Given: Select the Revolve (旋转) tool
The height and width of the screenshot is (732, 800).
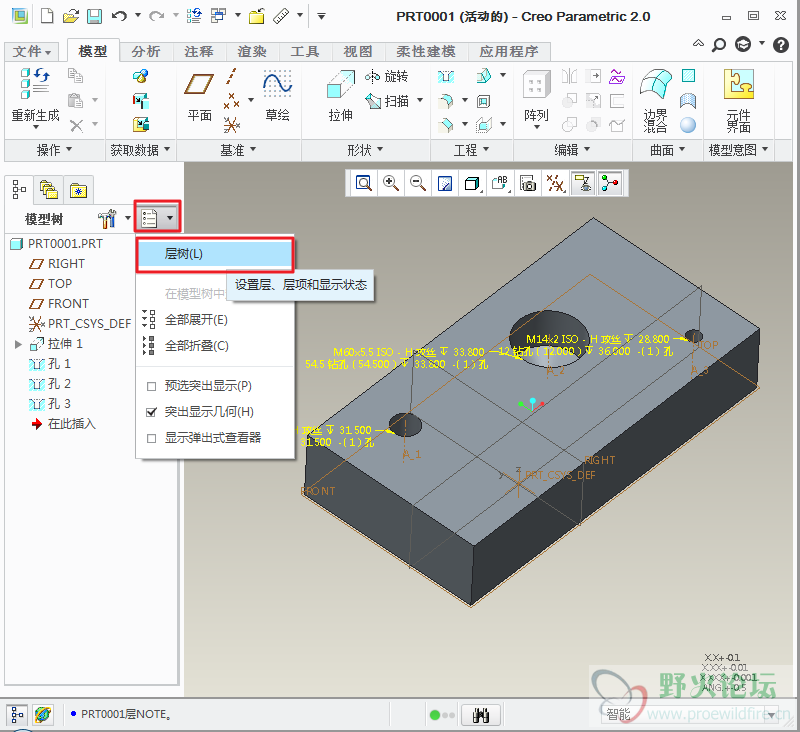Looking at the screenshot, I should click(x=386, y=77).
